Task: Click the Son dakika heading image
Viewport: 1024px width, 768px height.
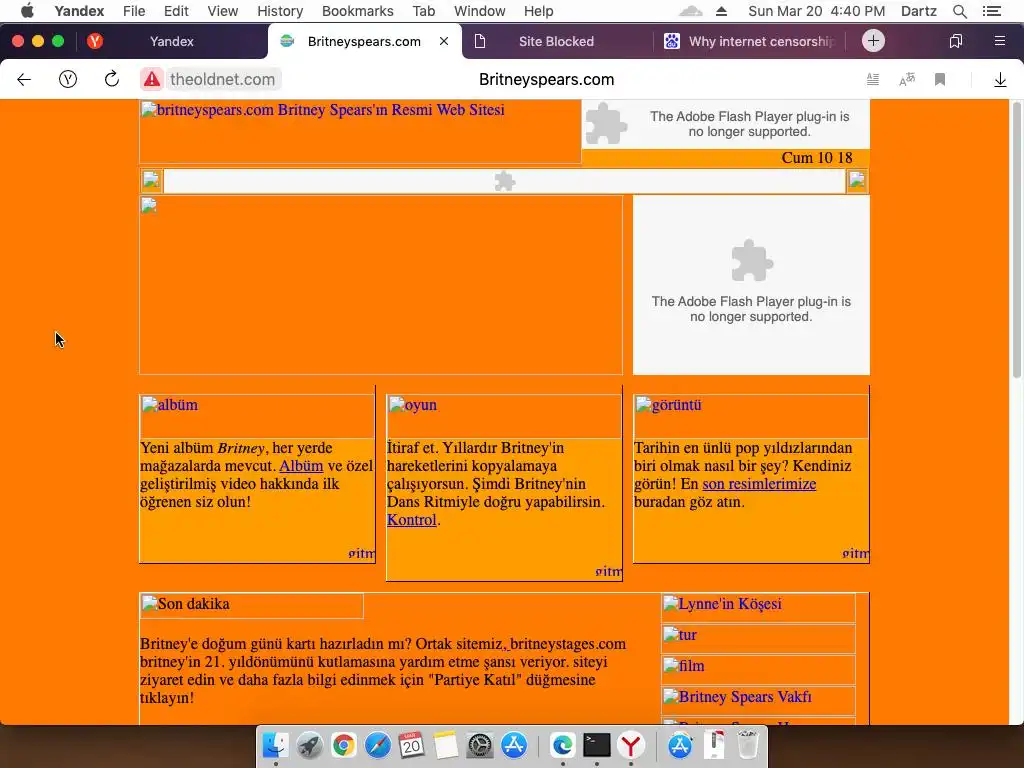Action: point(251,605)
